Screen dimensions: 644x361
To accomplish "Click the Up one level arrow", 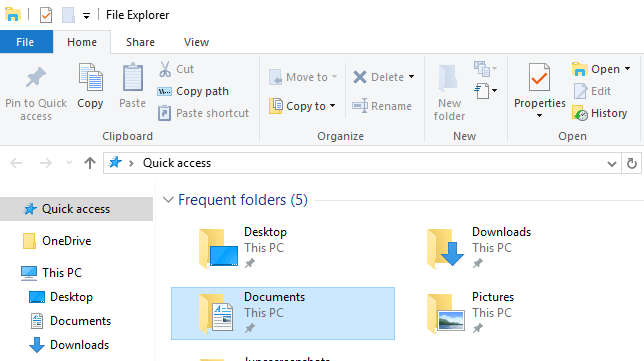I will [x=90, y=163].
